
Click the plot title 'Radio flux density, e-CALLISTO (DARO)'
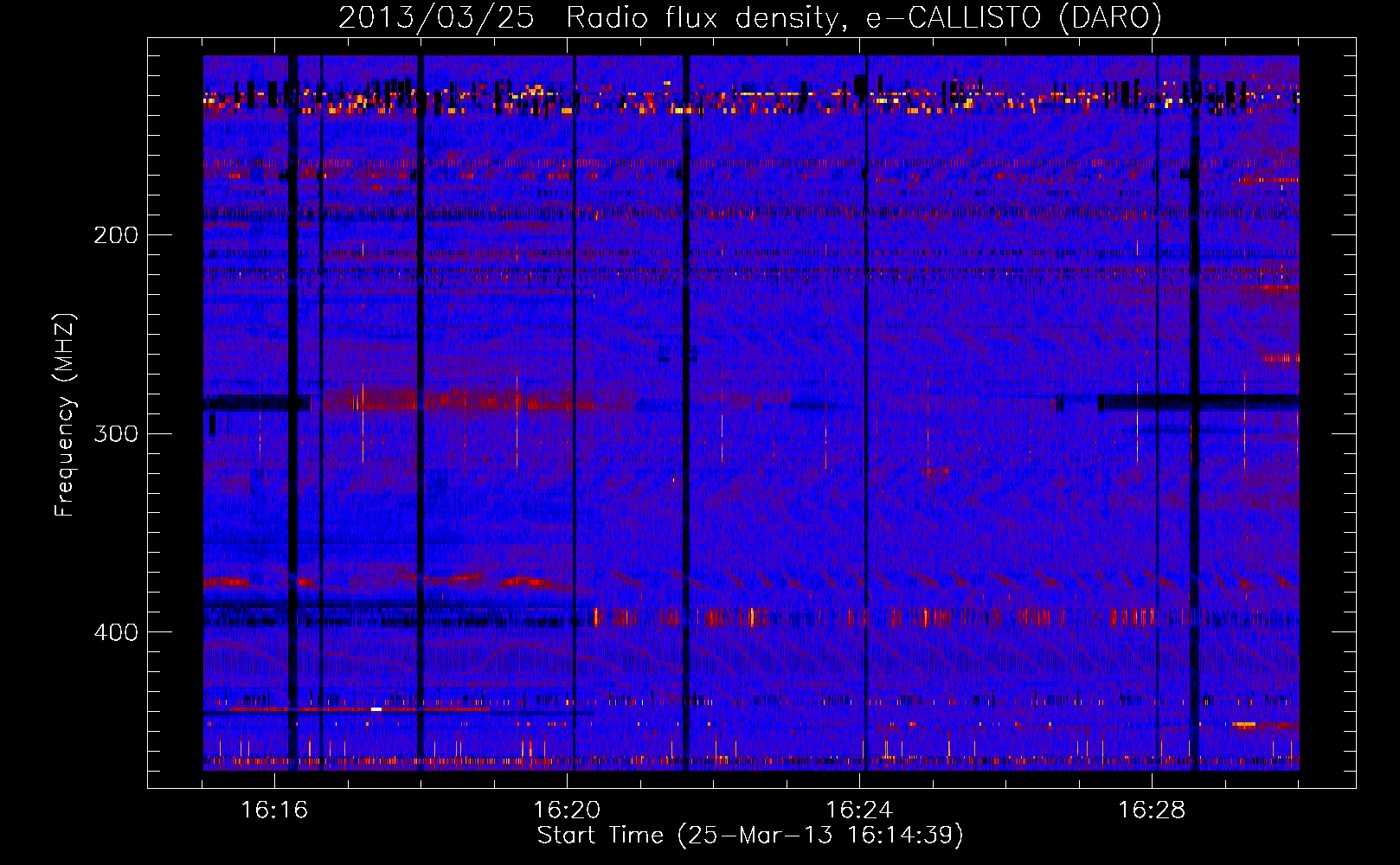(x=864, y=18)
